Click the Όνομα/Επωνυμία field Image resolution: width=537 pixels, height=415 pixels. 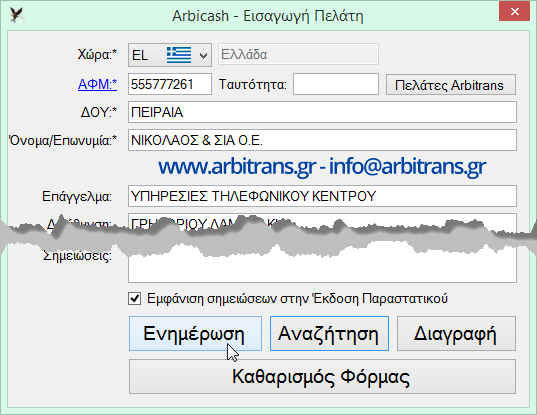point(322,140)
